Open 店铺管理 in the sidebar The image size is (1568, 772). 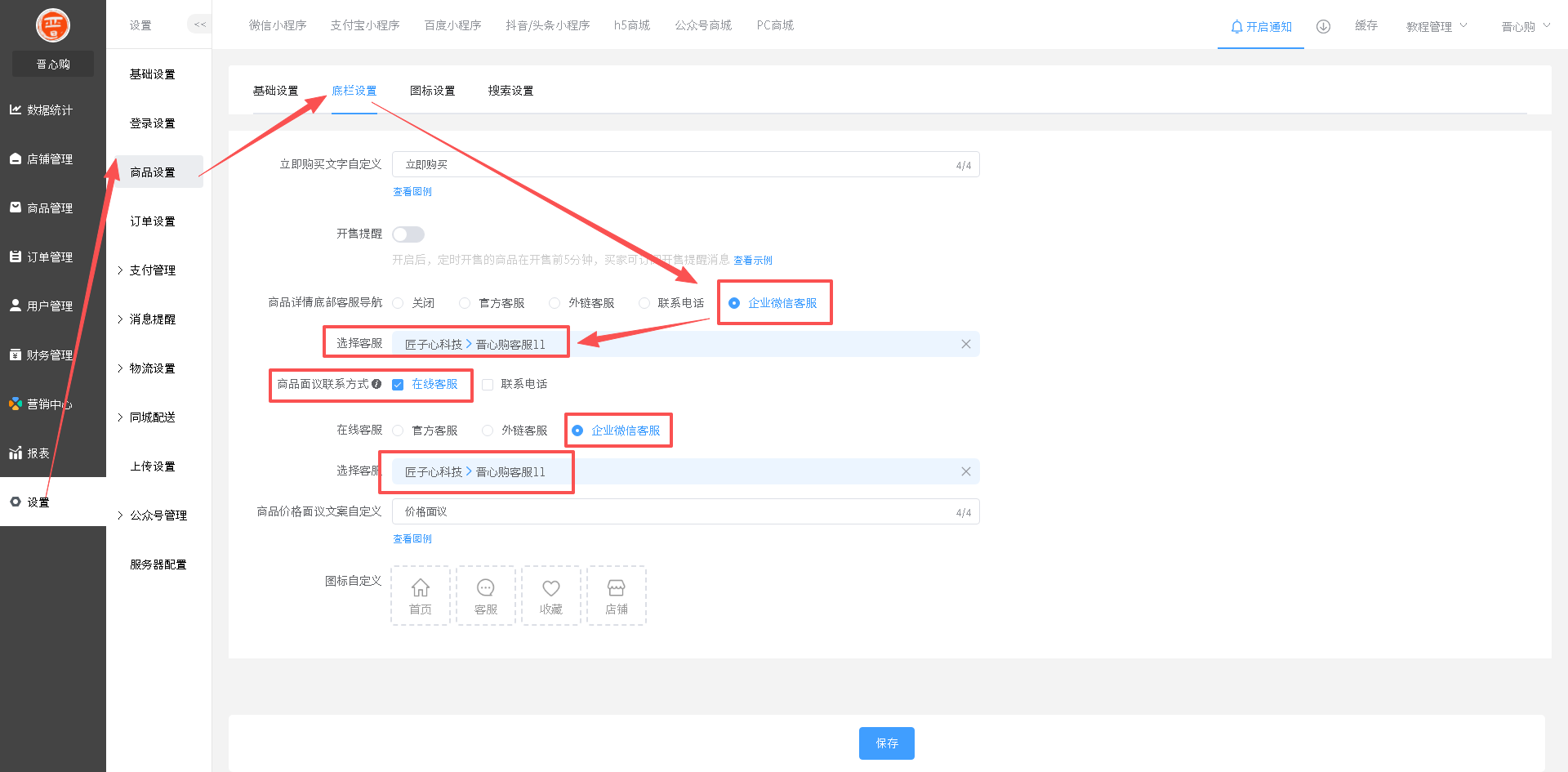pos(41,158)
